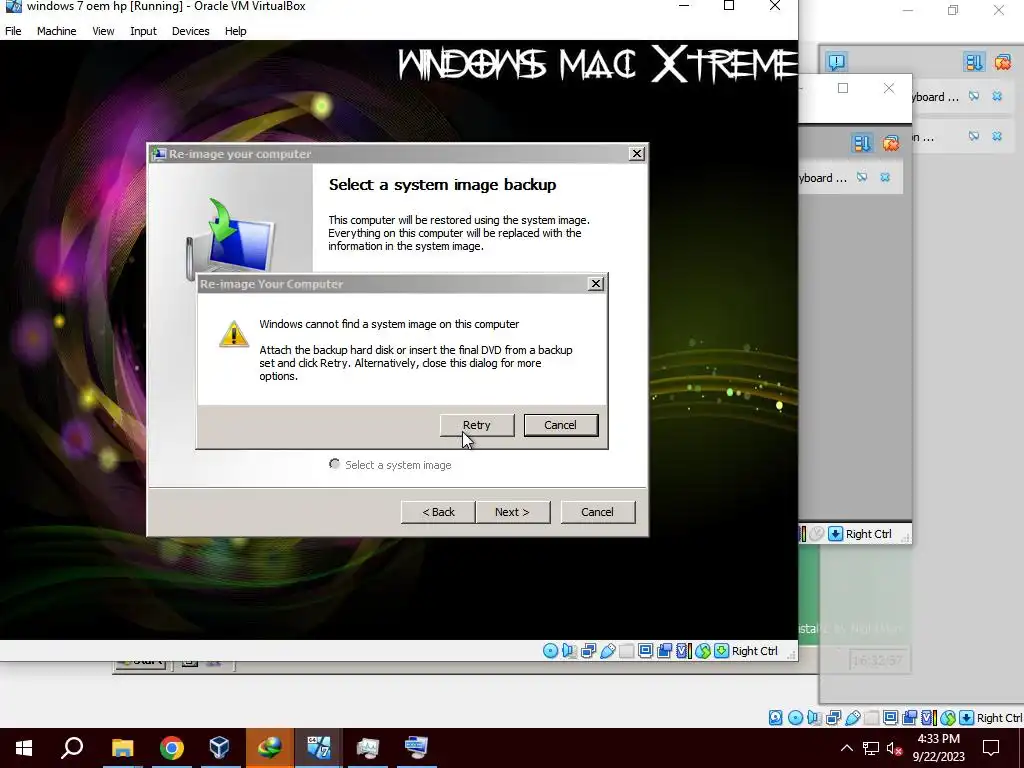This screenshot has width=1024, height=768.
Task: Click the clear all notifications icon in the rear window's top toolbar
Action: tap(1002, 62)
